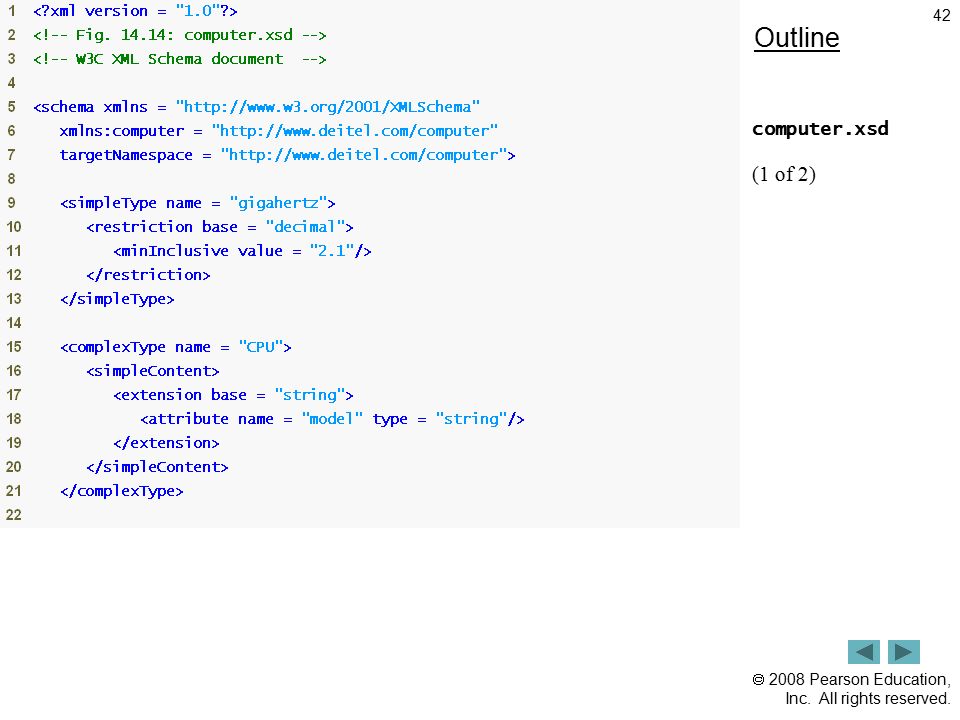Click the Fig. 14.14 comment line
The height and width of the screenshot is (720, 960).
point(179,35)
